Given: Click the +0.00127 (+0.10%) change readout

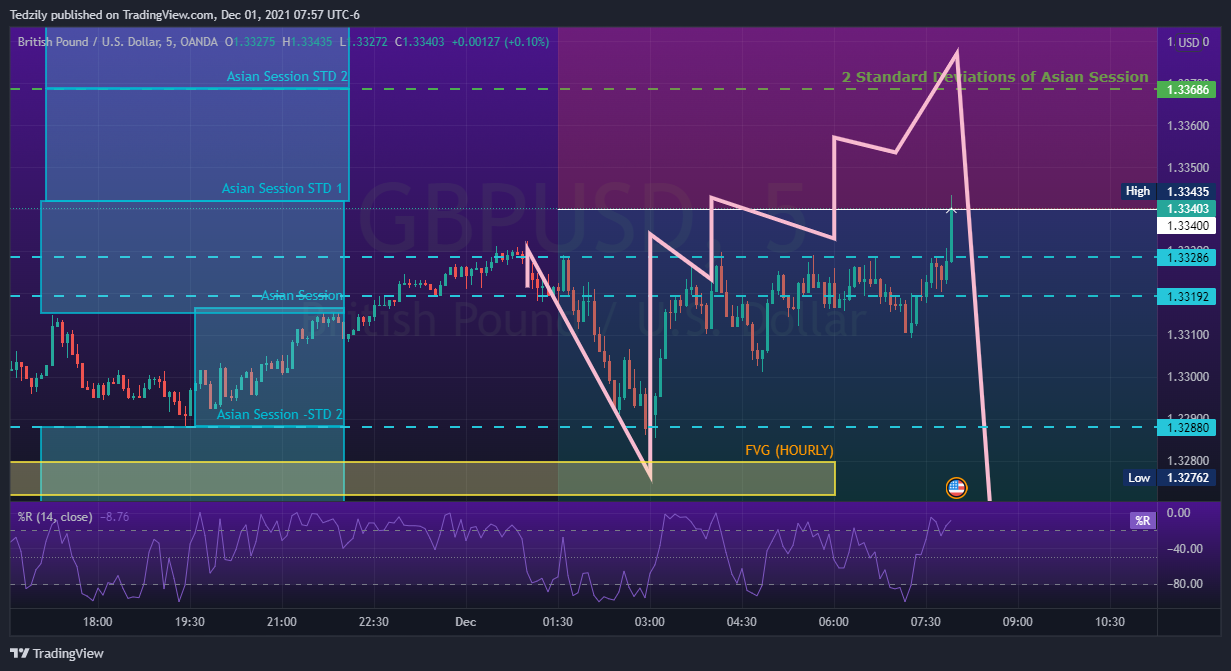Looking at the screenshot, I should click(500, 41).
